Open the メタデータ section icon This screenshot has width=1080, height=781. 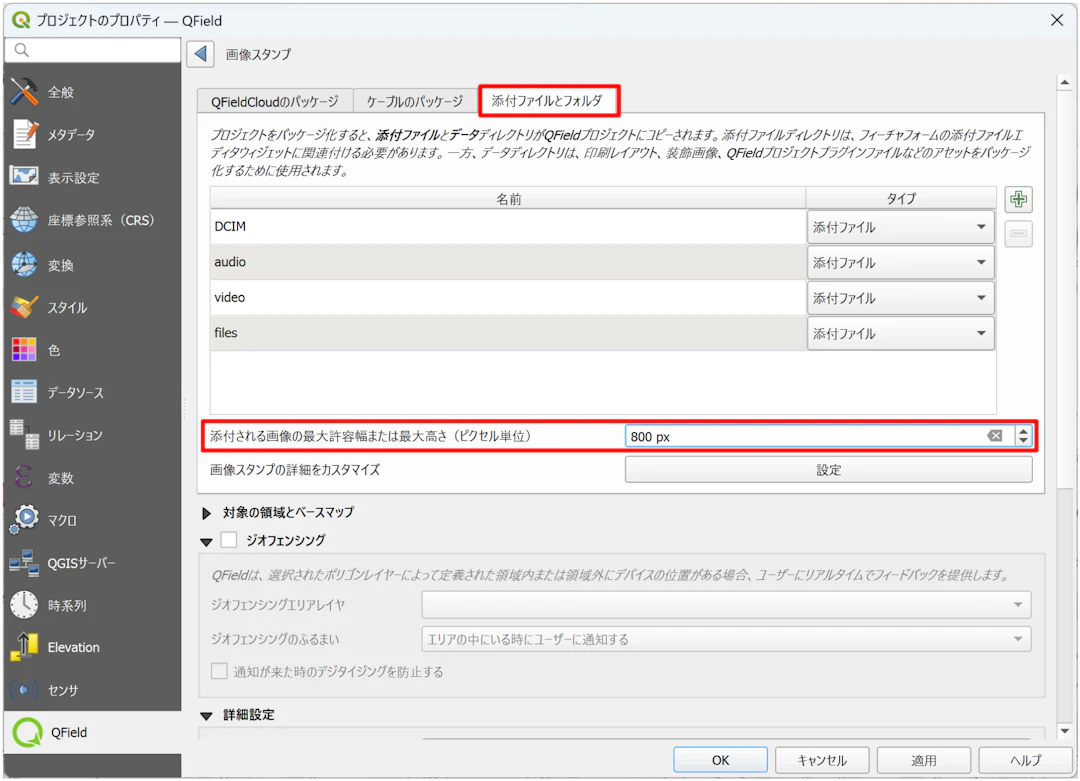pyautogui.click(x=24, y=134)
